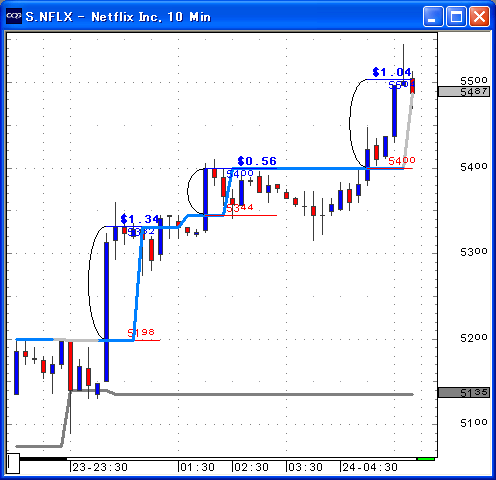Click the green segment at the scrollbar's end
This screenshot has height=480, width=496.
pyautogui.click(x=426, y=459)
